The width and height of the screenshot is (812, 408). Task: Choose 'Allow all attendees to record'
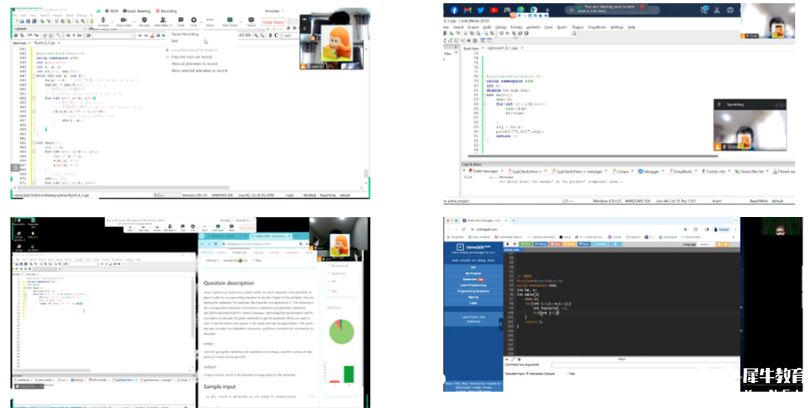[x=194, y=64]
